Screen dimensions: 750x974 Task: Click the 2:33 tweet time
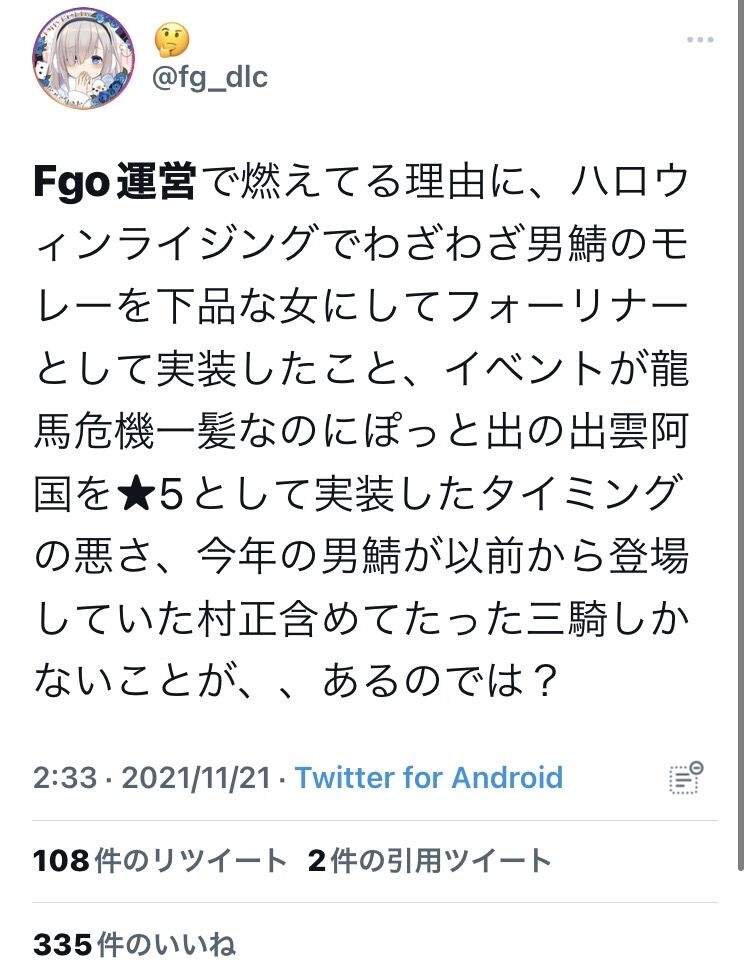[x=65, y=778]
